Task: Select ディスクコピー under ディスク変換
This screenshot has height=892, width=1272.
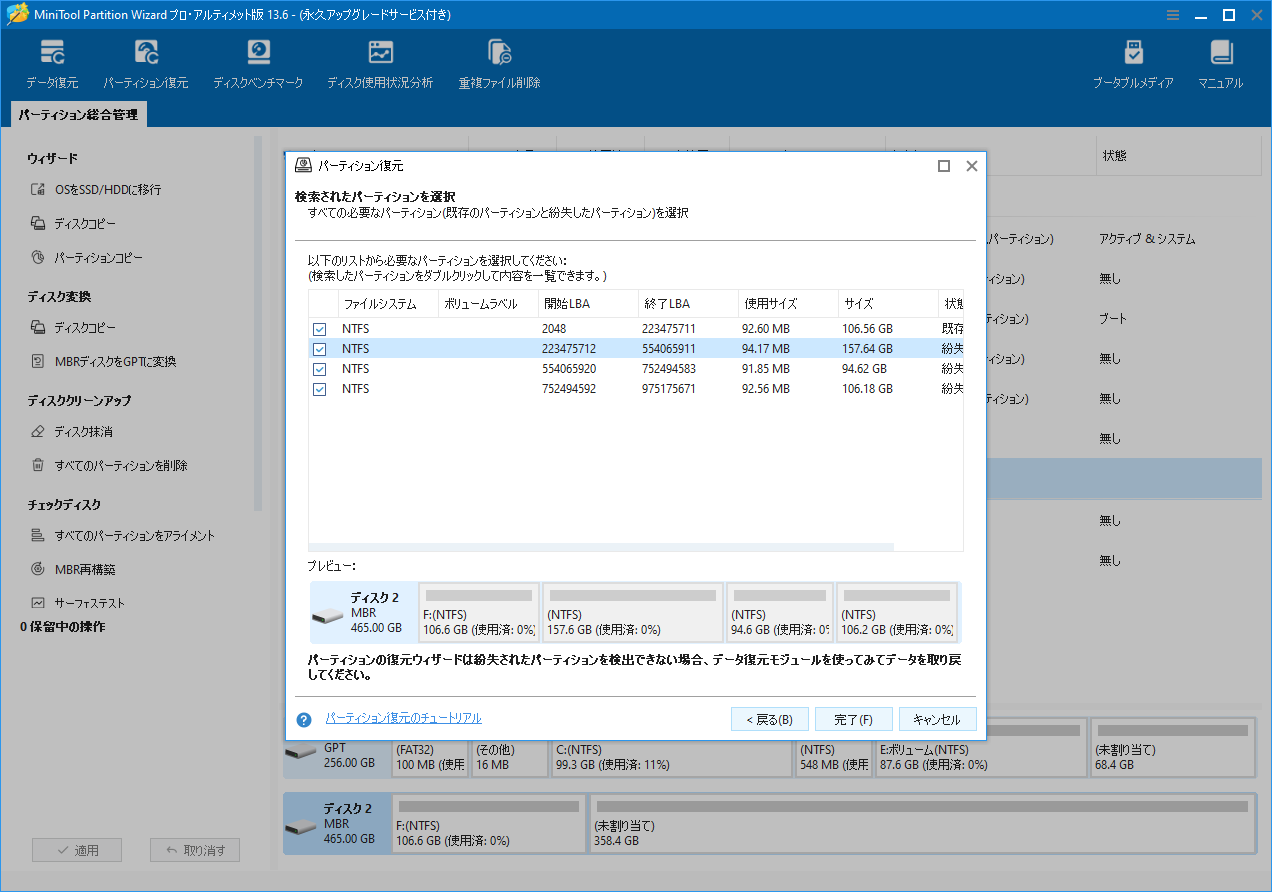Action: point(73,327)
